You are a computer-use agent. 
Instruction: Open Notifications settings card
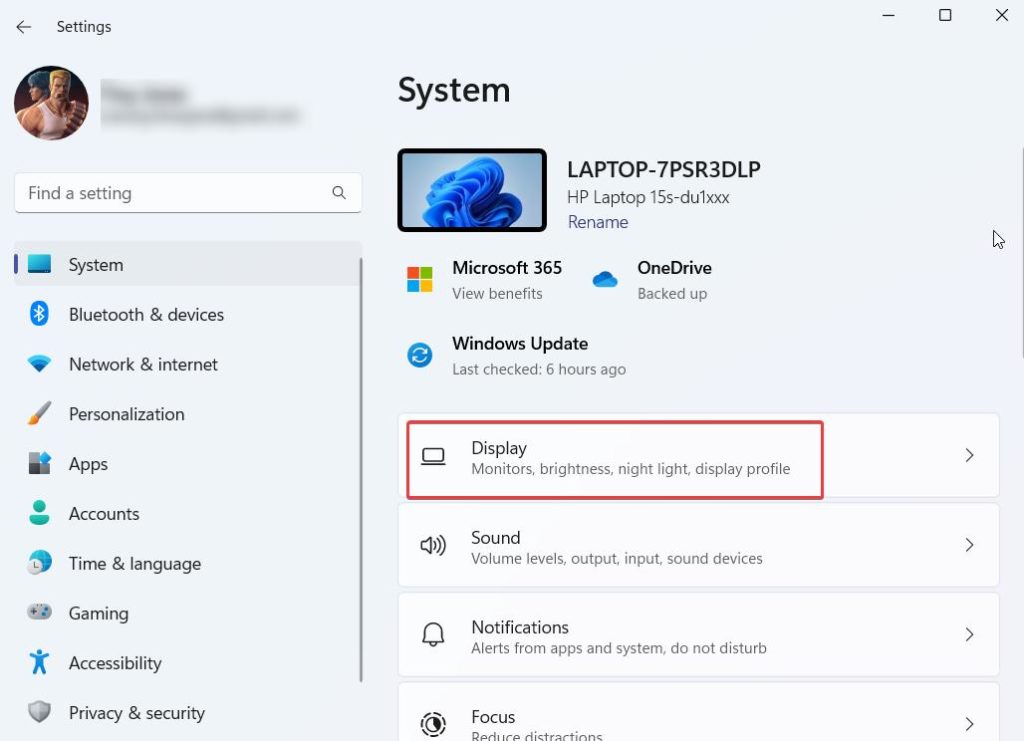point(698,635)
